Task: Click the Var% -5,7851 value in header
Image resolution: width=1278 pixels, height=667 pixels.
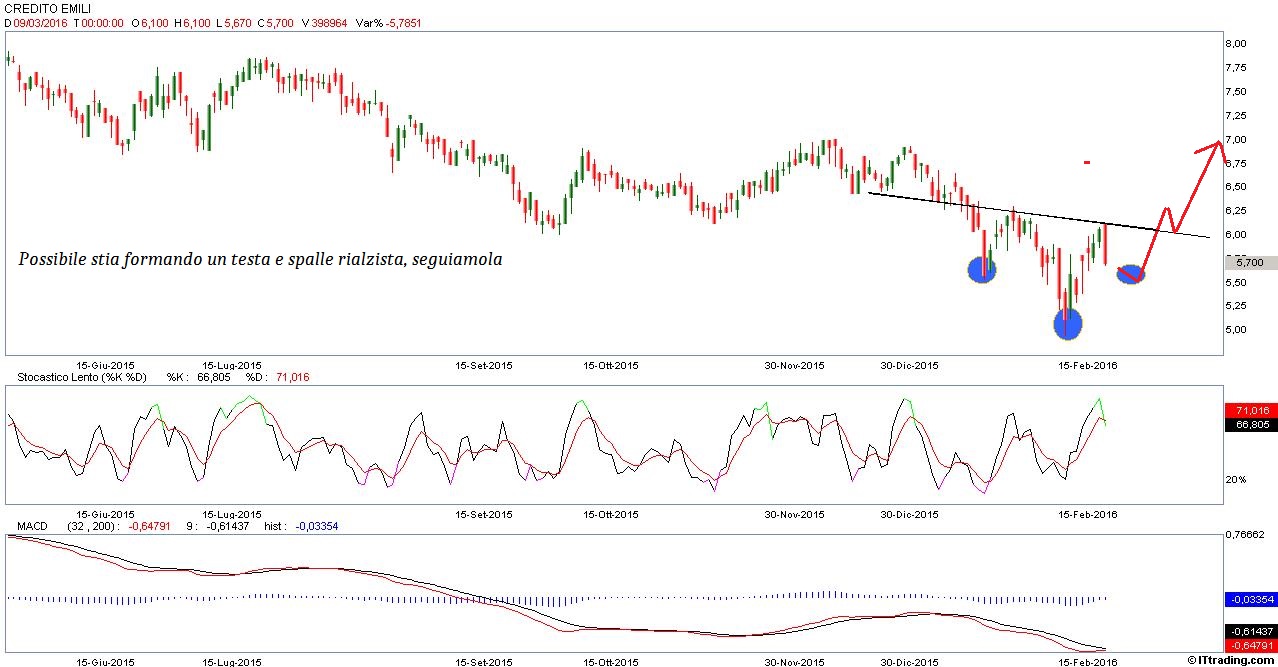Action: pyautogui.click(x=395, y=23)
